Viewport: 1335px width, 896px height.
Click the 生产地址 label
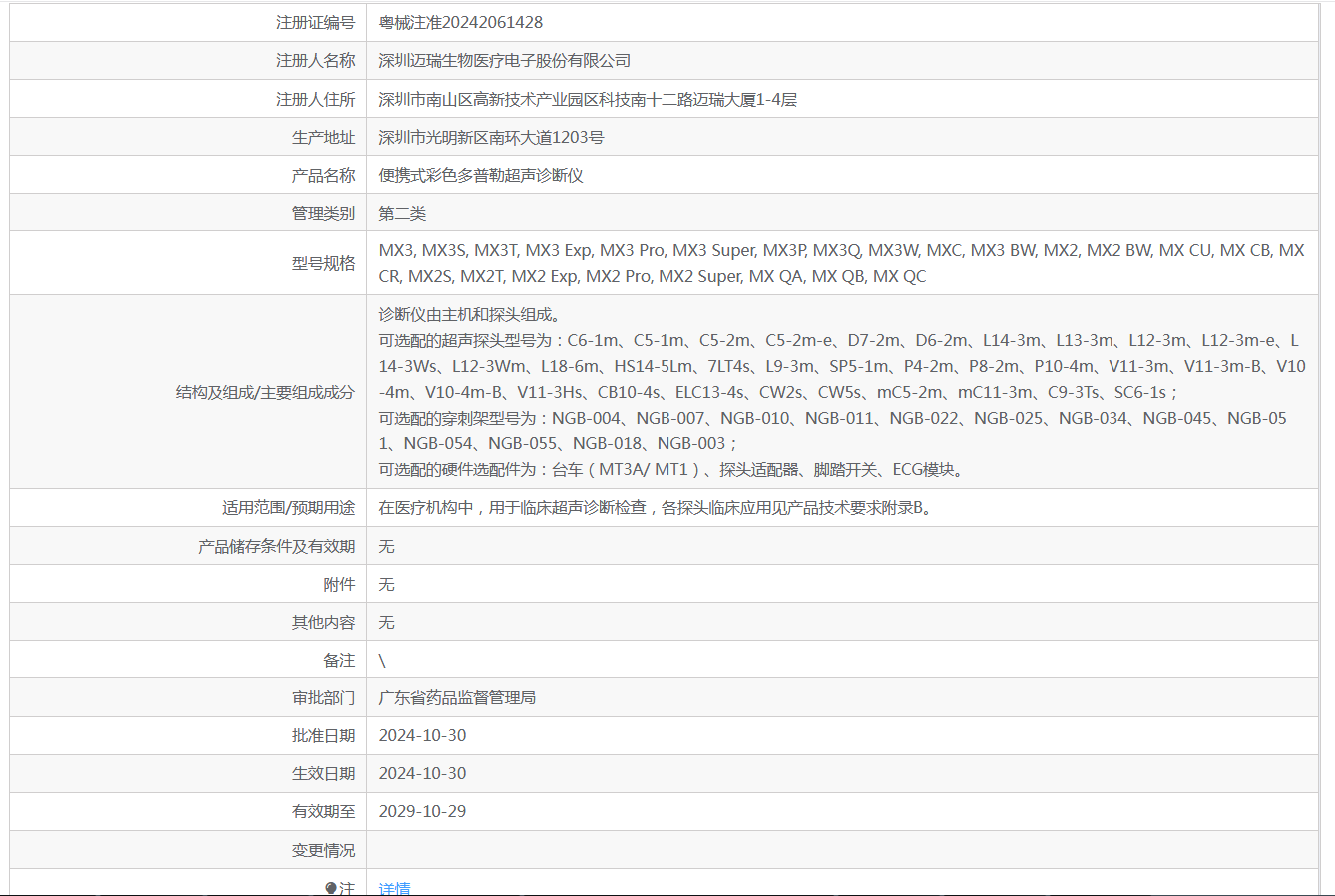323,137
